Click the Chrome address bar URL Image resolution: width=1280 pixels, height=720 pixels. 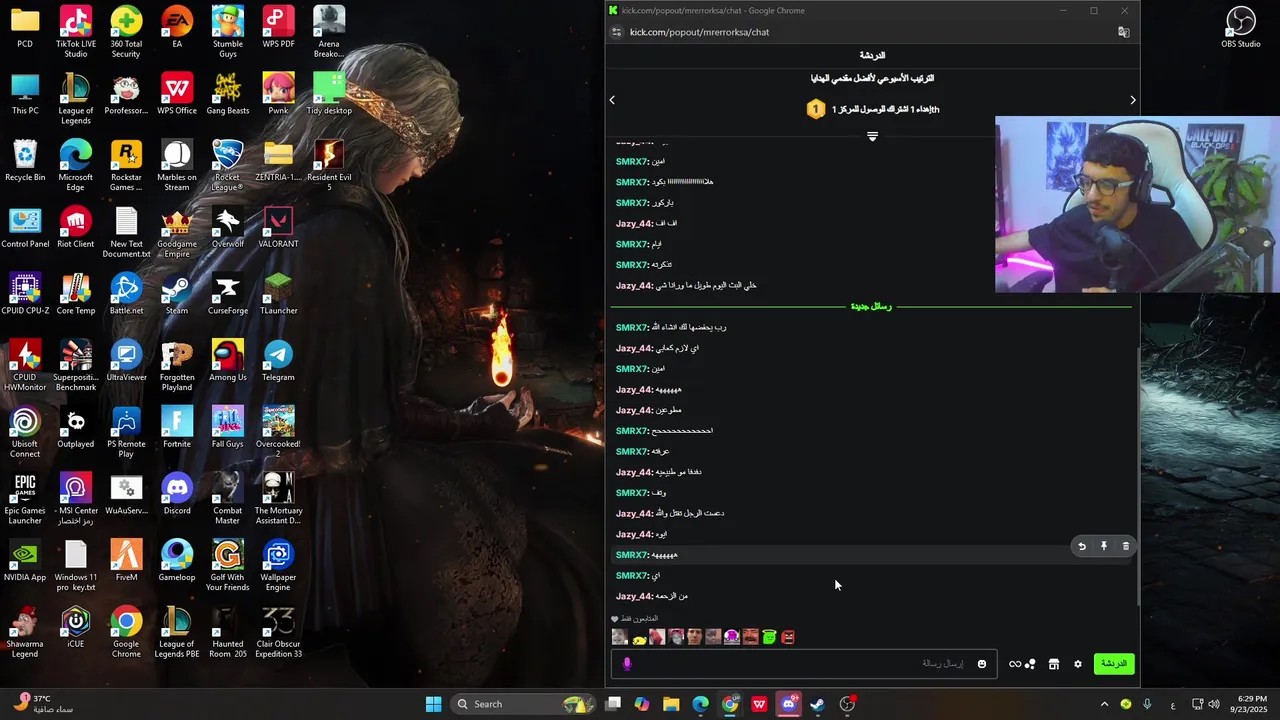699,32
